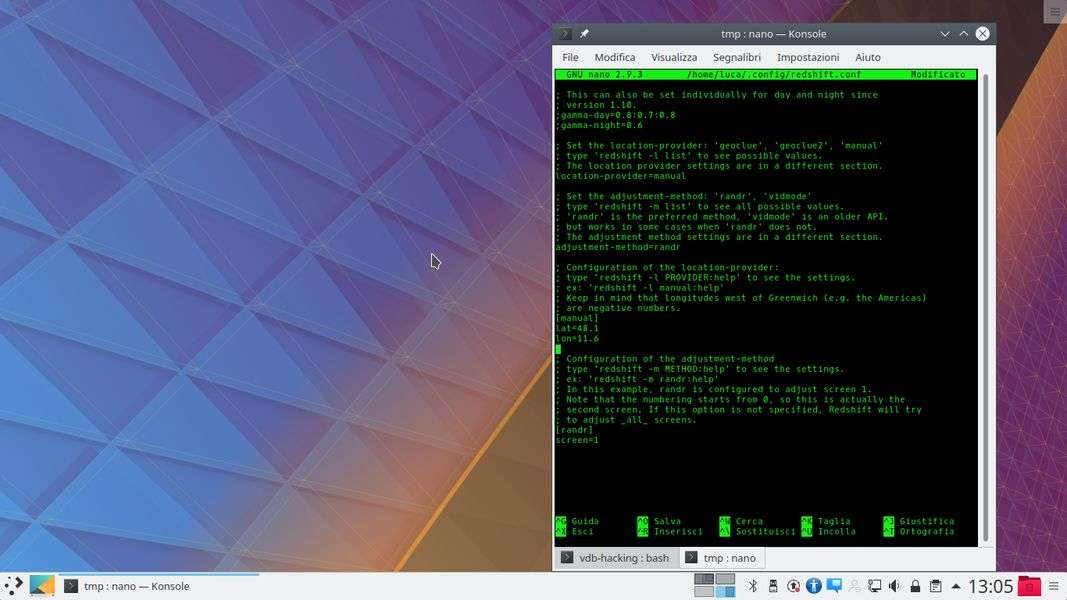This screenshot has width=1067, height=600.
Task: Click the Bluetooth tray icon
Action: pos(754,586)
